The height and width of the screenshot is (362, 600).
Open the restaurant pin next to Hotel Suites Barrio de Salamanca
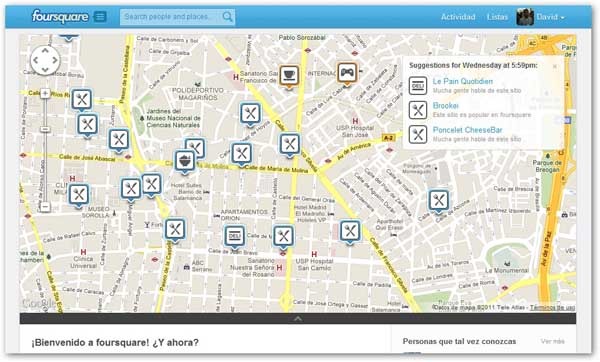151,184
